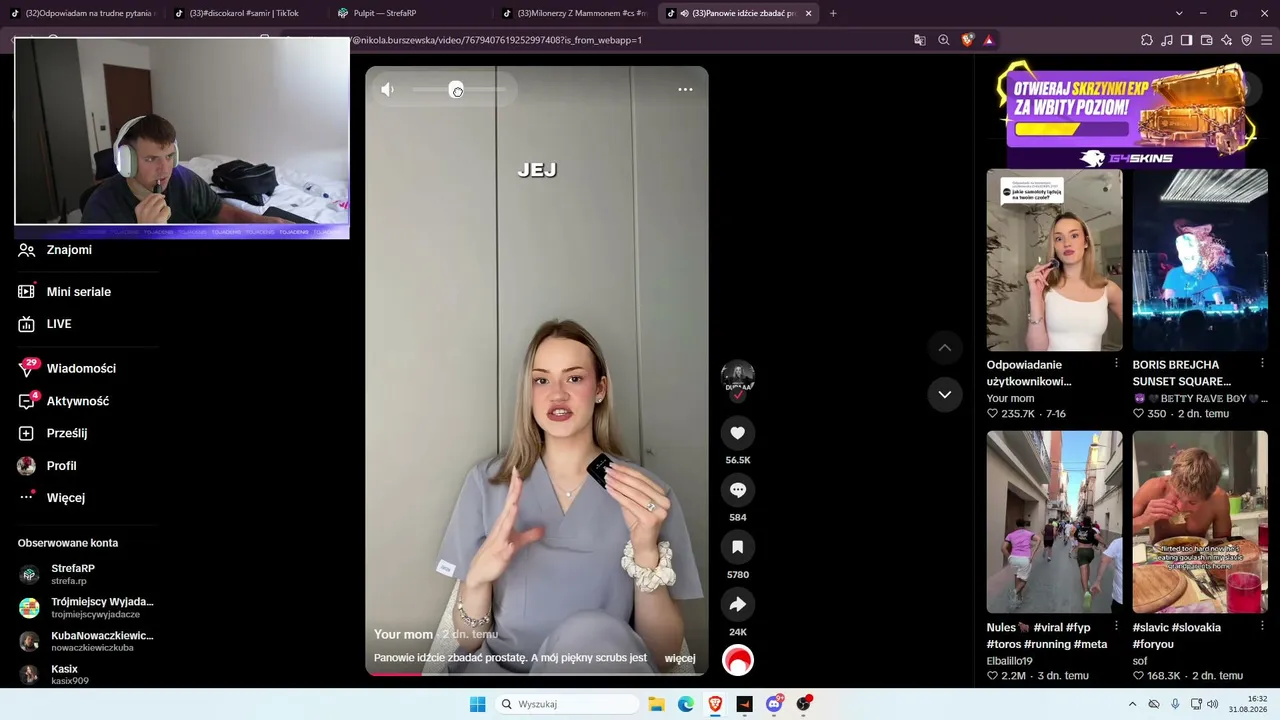Open the browser extensions puzzle icon
The height and width of the screenshot is (720, 1280).
[x=1146, y=40]
